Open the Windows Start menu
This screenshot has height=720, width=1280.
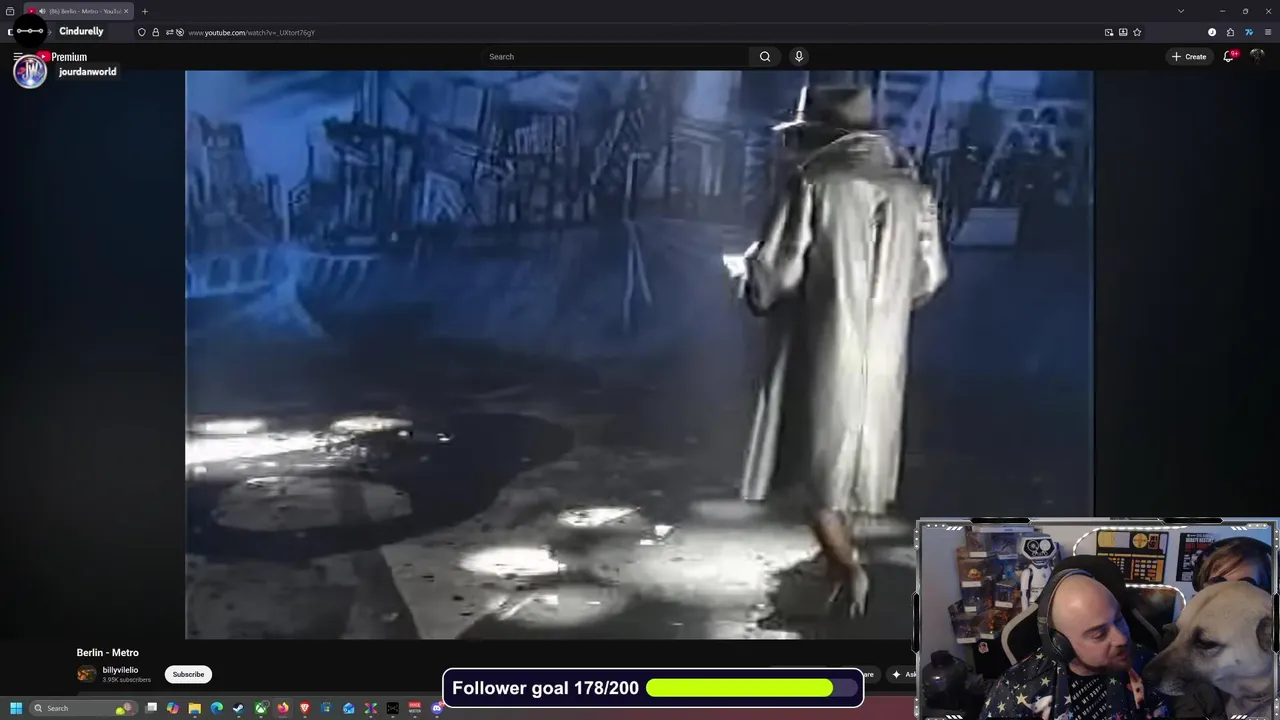[16, 708]
